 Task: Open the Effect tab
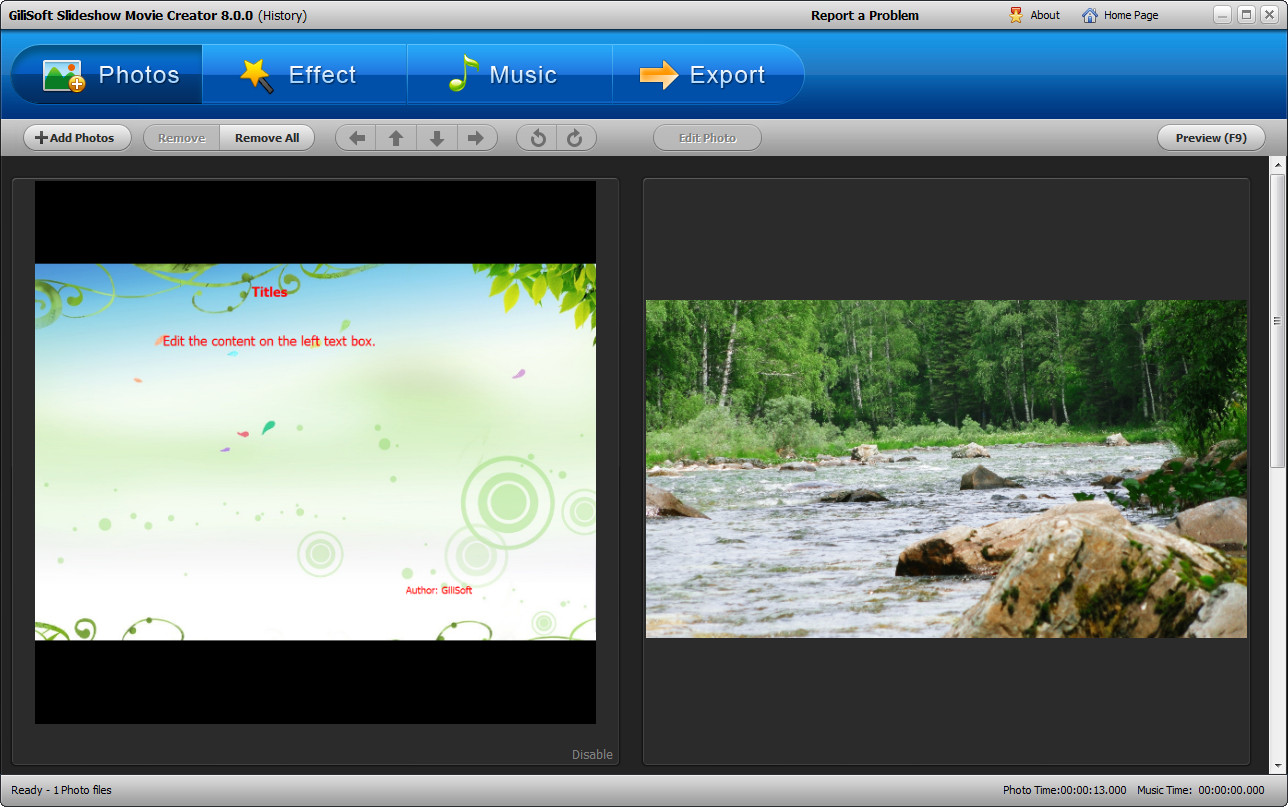pyautogui.click(x=305, y=75)
